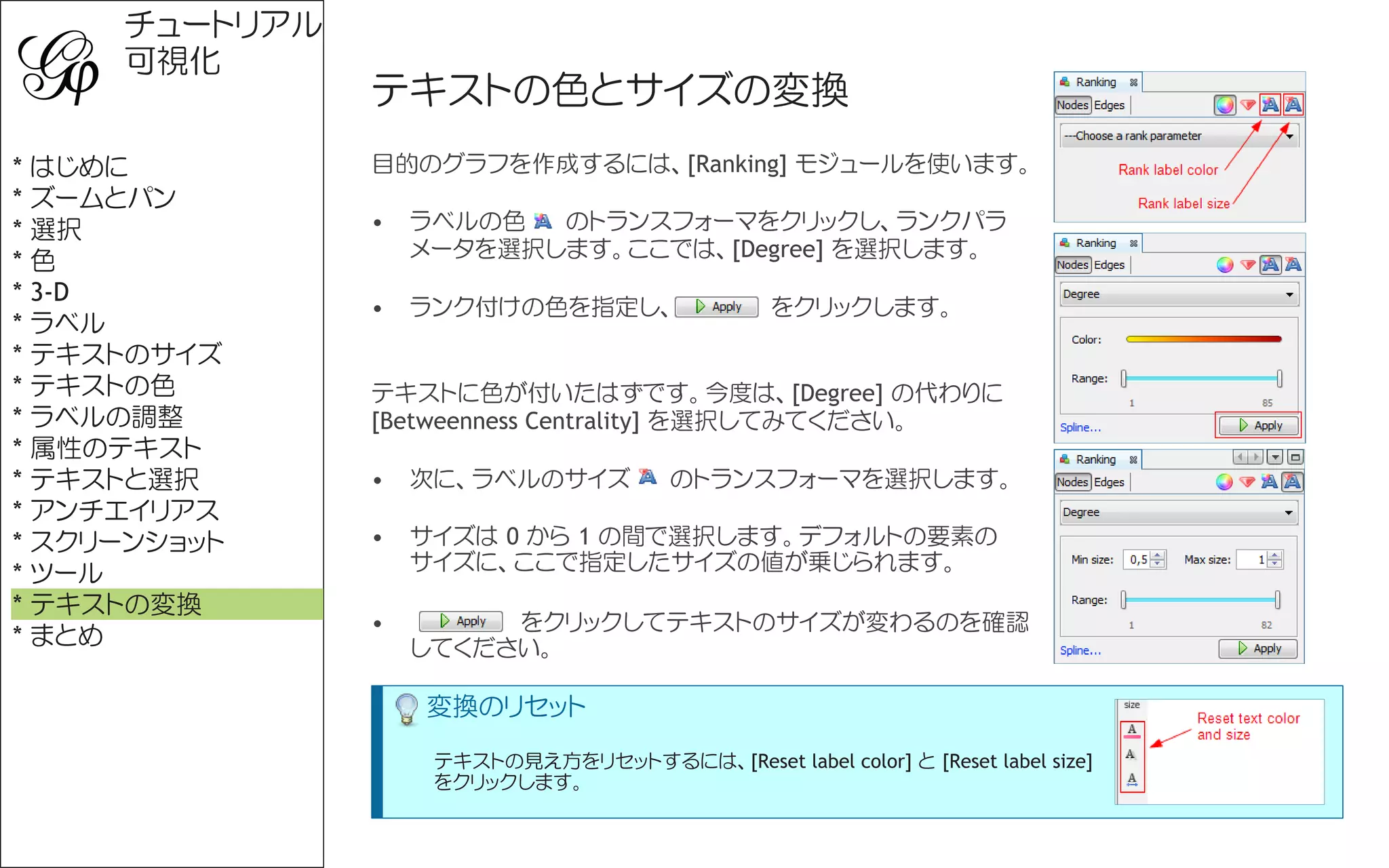
Task: Select color wheel ranking icon in top panel
Action: pyautogui.click(x=1224, y=105)
